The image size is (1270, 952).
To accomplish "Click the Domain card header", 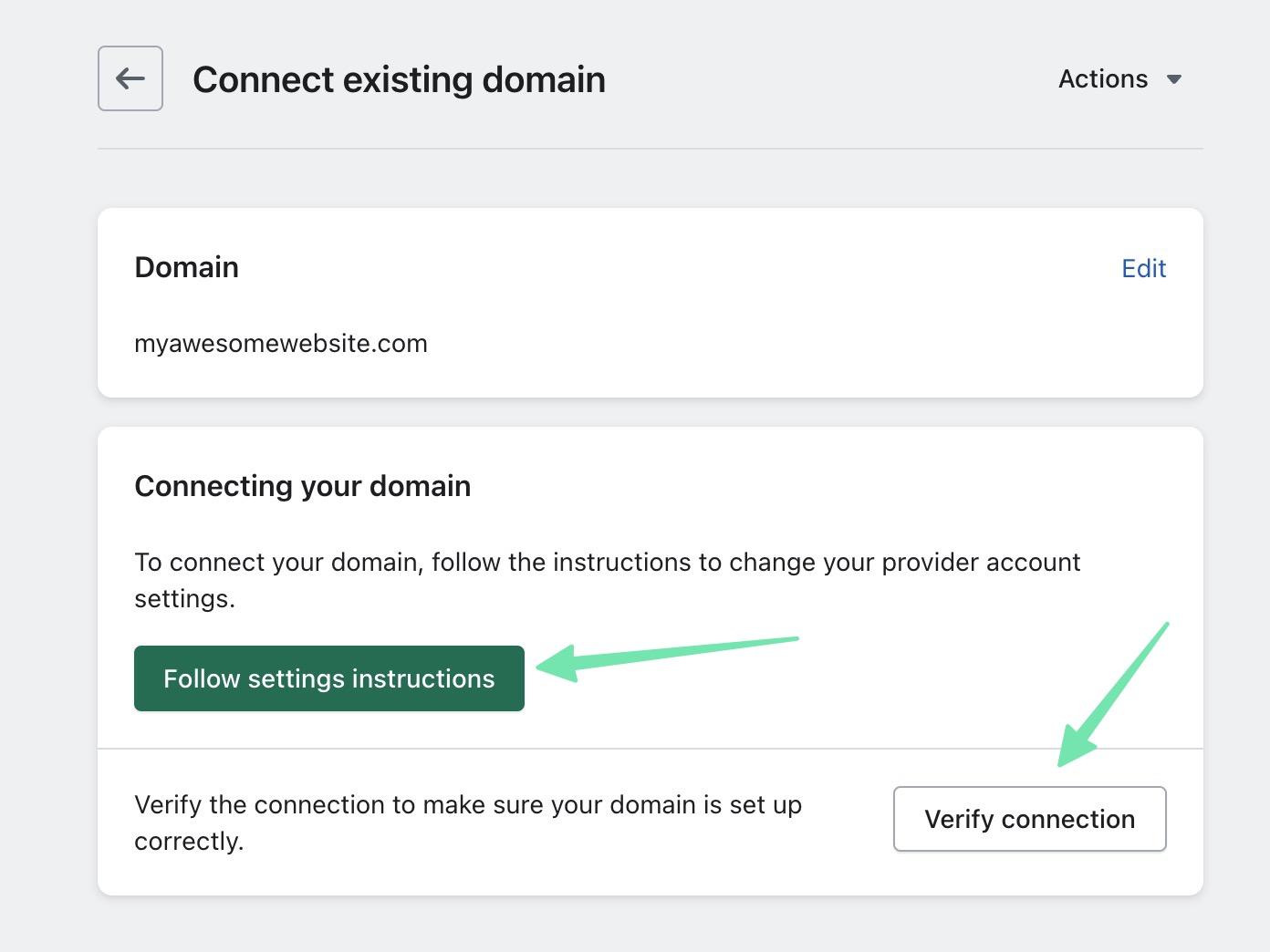I will (186, 267).
